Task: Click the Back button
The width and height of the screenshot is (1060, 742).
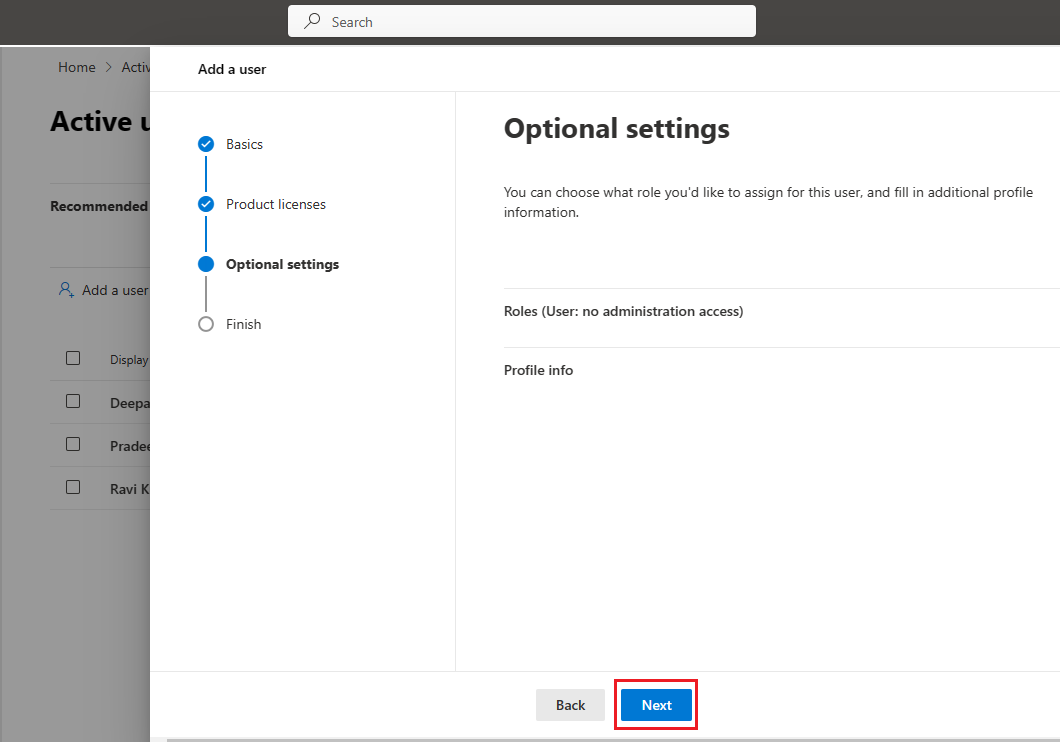Action: coord(570,705)
